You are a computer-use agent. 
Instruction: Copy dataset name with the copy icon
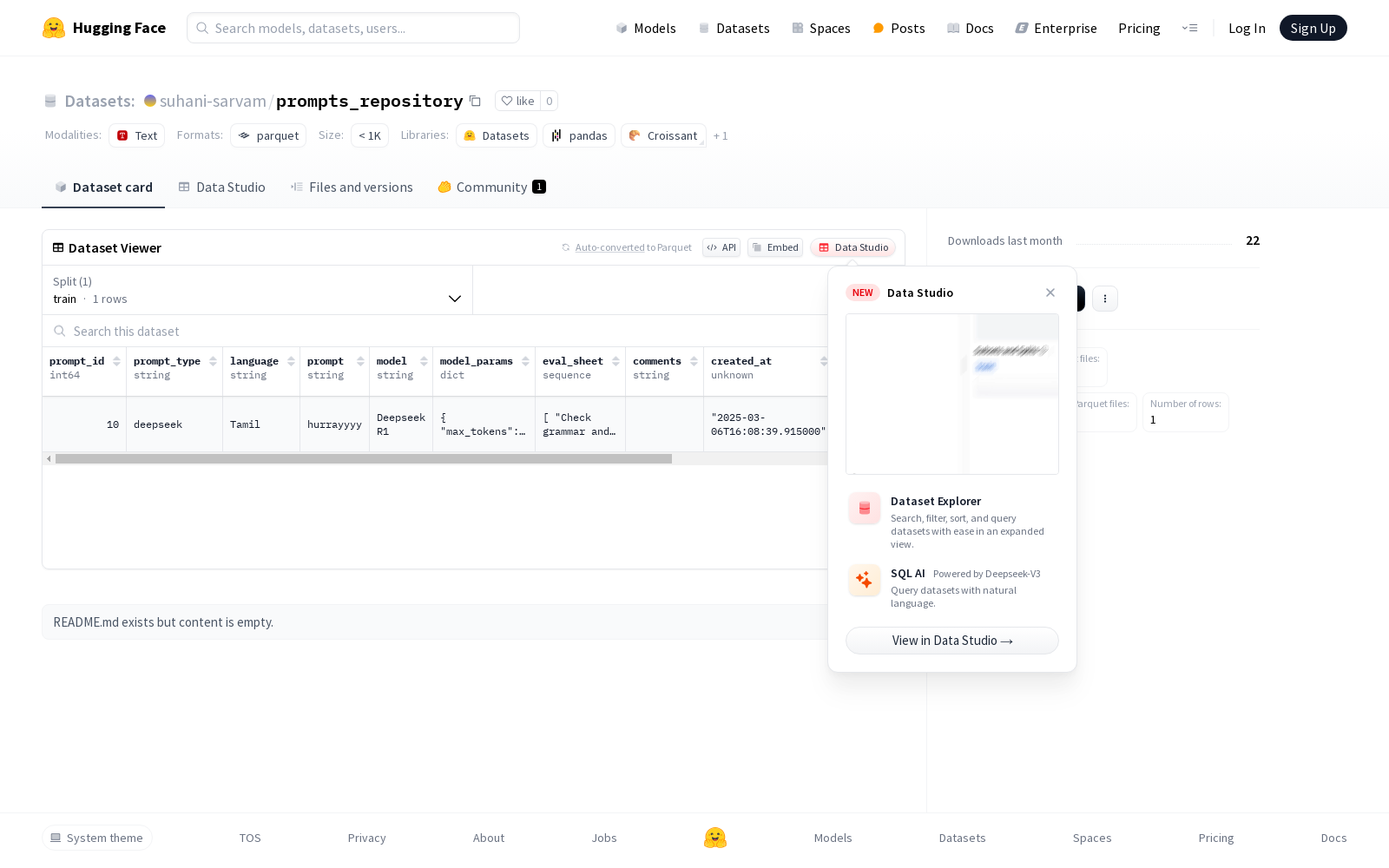click(x=475, y=101)
